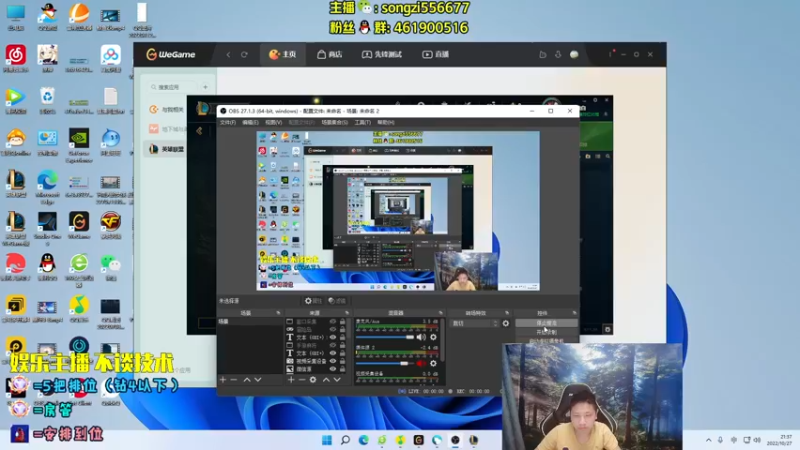Expand hidden system tray icons chevron
This screenshot has height=450, width=800.
pyautogui.click(x=708, y=440)
